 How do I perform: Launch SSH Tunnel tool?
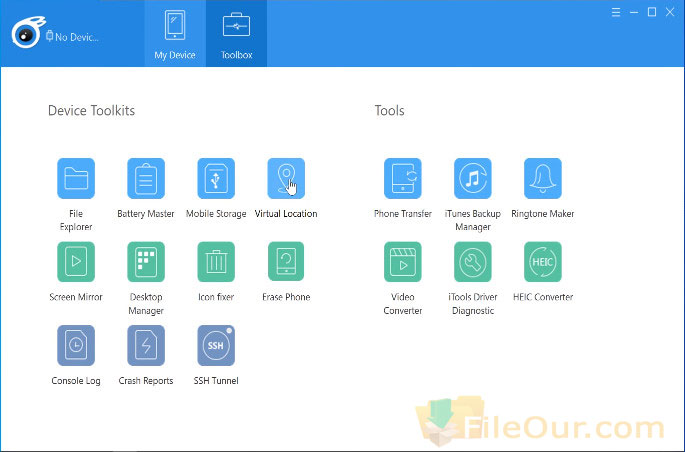click(216, 345)
